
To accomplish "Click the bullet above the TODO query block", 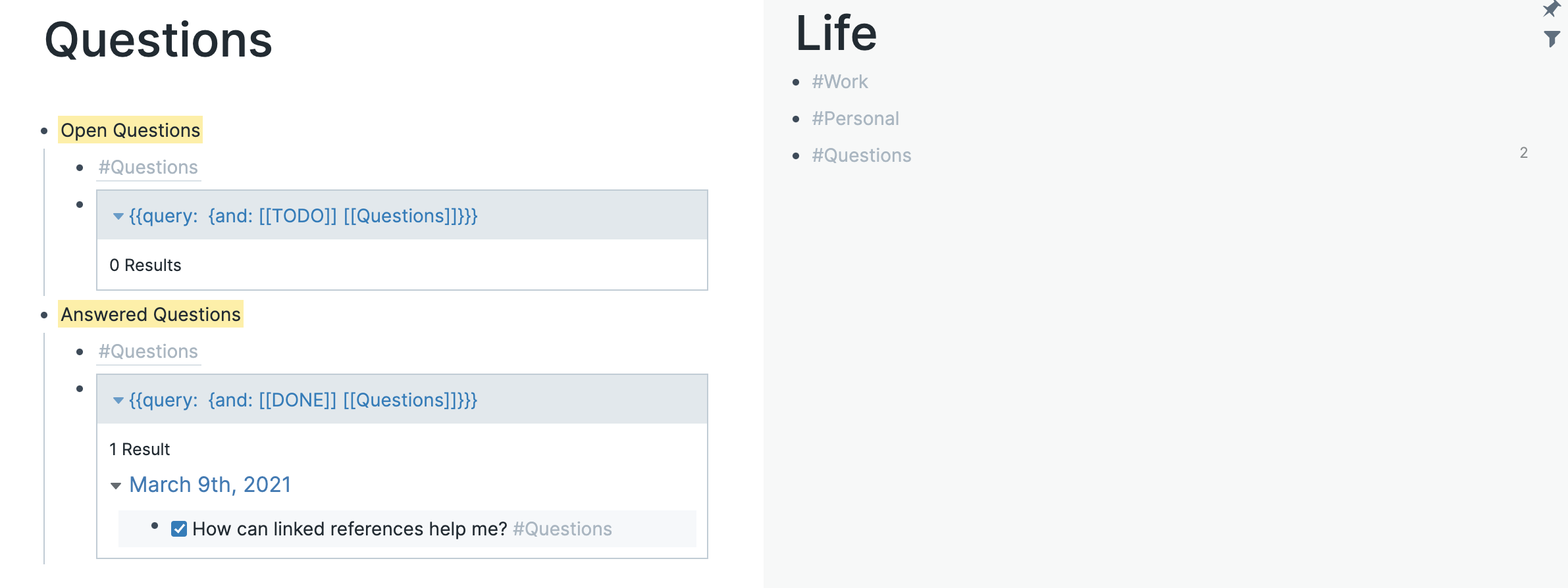I will click(80, 203).
